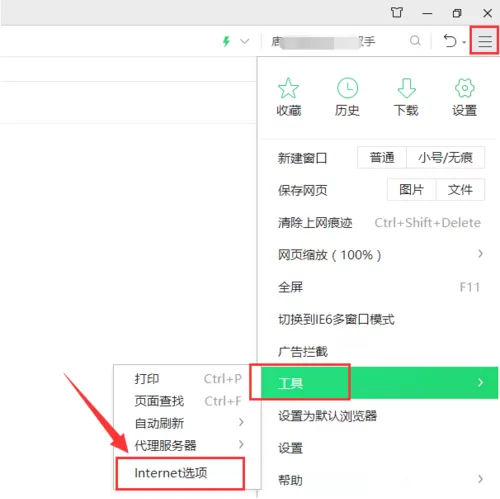The image size is (500, 499).
Task: Open 设置 entry below default browser
Action: 379,448
